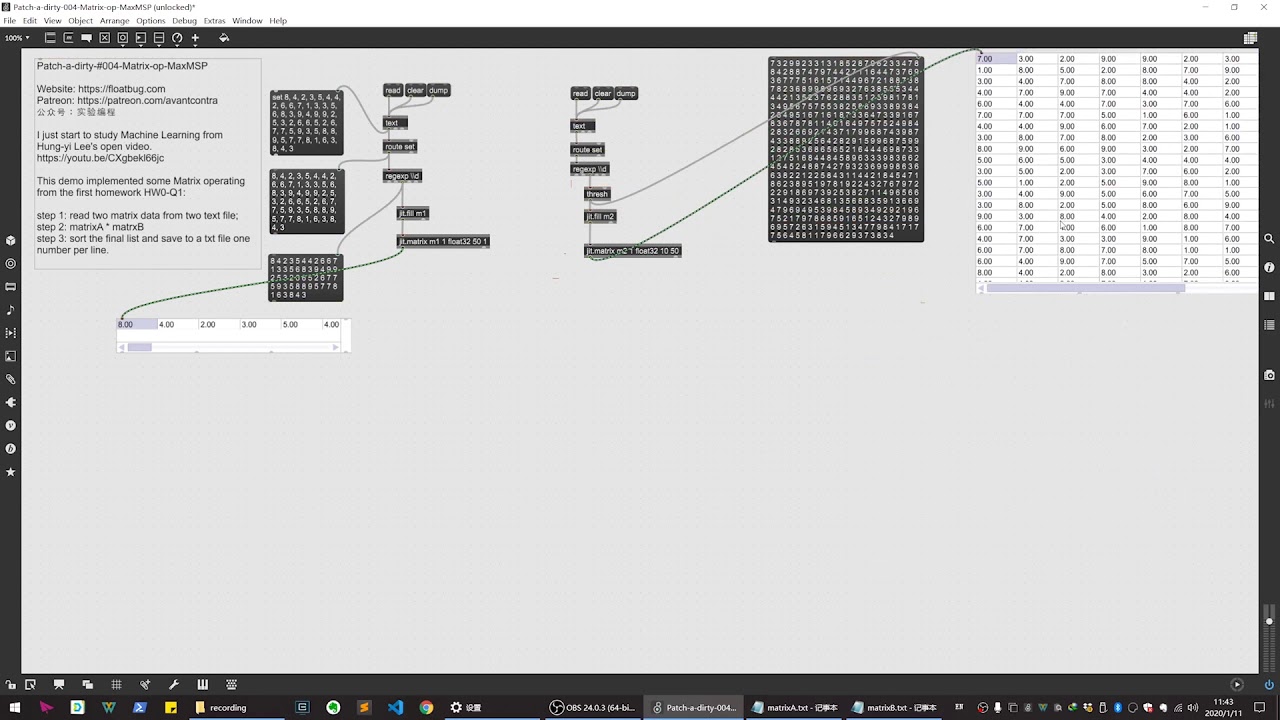Open matrixA.txt Notepad from taskbar
1280x720 pixels.
point(795,707)
